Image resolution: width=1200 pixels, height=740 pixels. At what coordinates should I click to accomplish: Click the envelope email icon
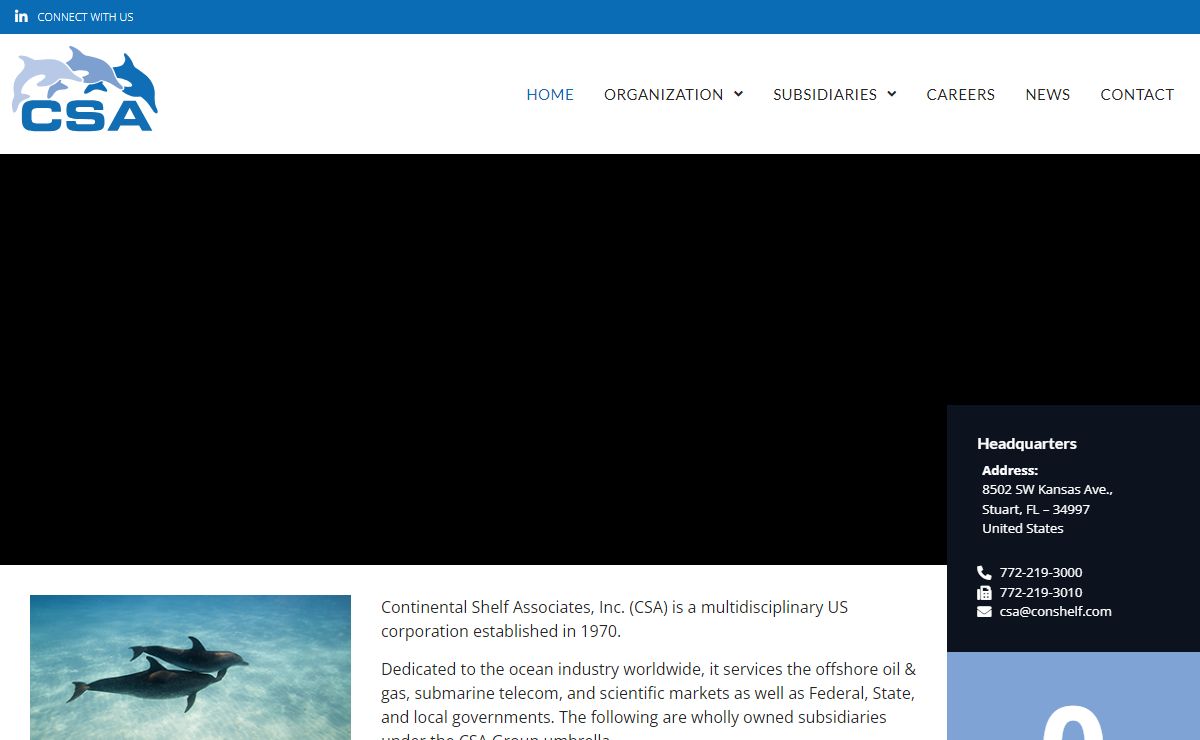pyautogui.click(x=984, y=611)
